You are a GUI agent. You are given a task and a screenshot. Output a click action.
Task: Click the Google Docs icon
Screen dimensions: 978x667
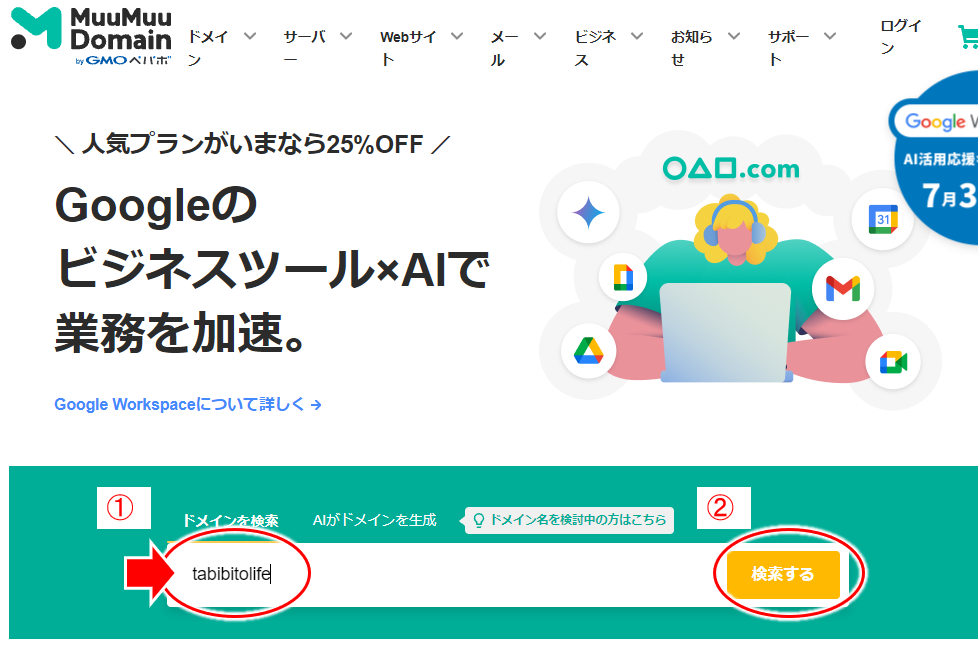pyautogui.click(x=623, y=278)
